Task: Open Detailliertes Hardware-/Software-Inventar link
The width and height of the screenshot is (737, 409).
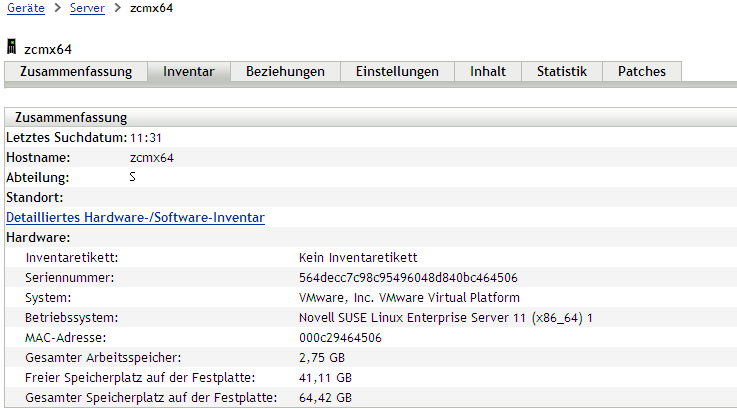Action: pyautogui.click(x=135, y=217)
